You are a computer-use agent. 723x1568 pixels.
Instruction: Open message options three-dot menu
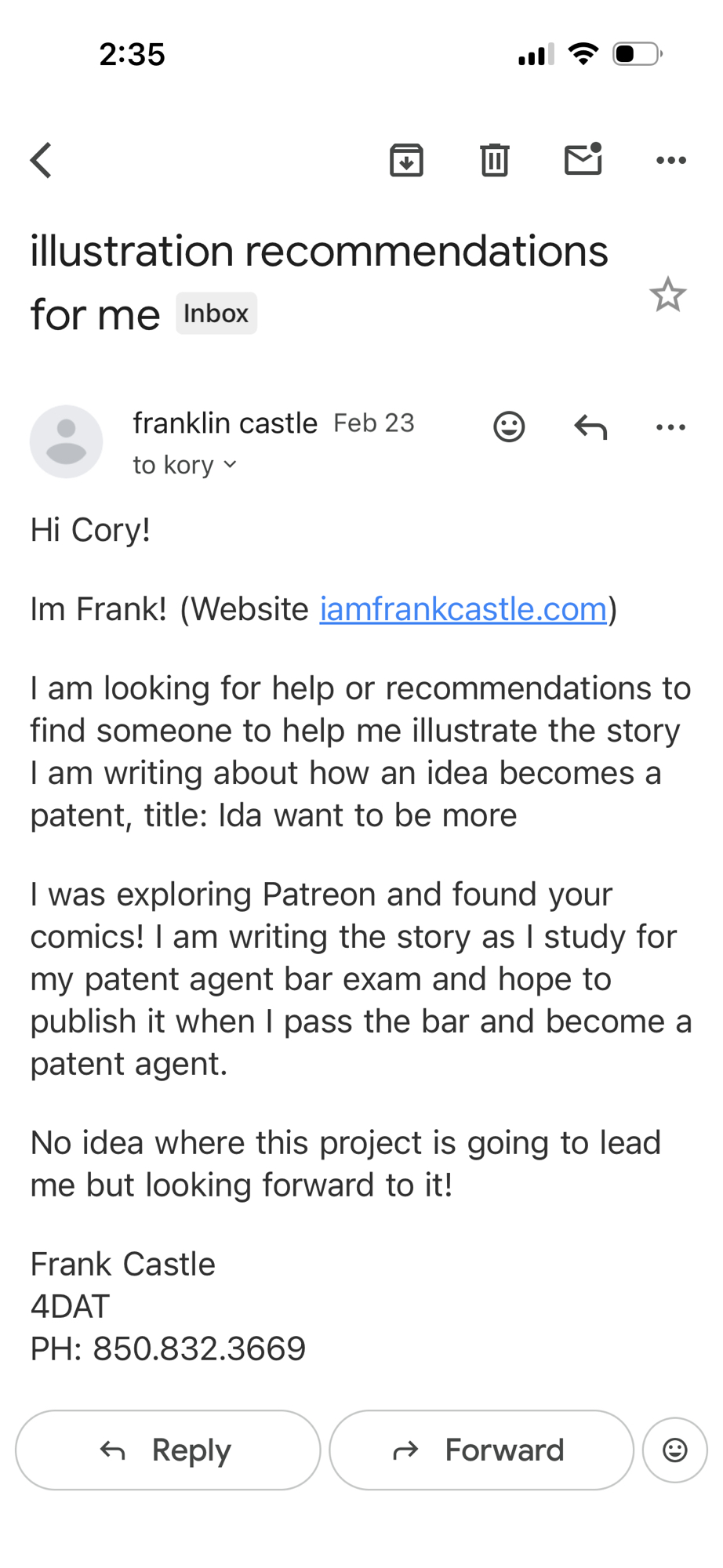(670, 427)
